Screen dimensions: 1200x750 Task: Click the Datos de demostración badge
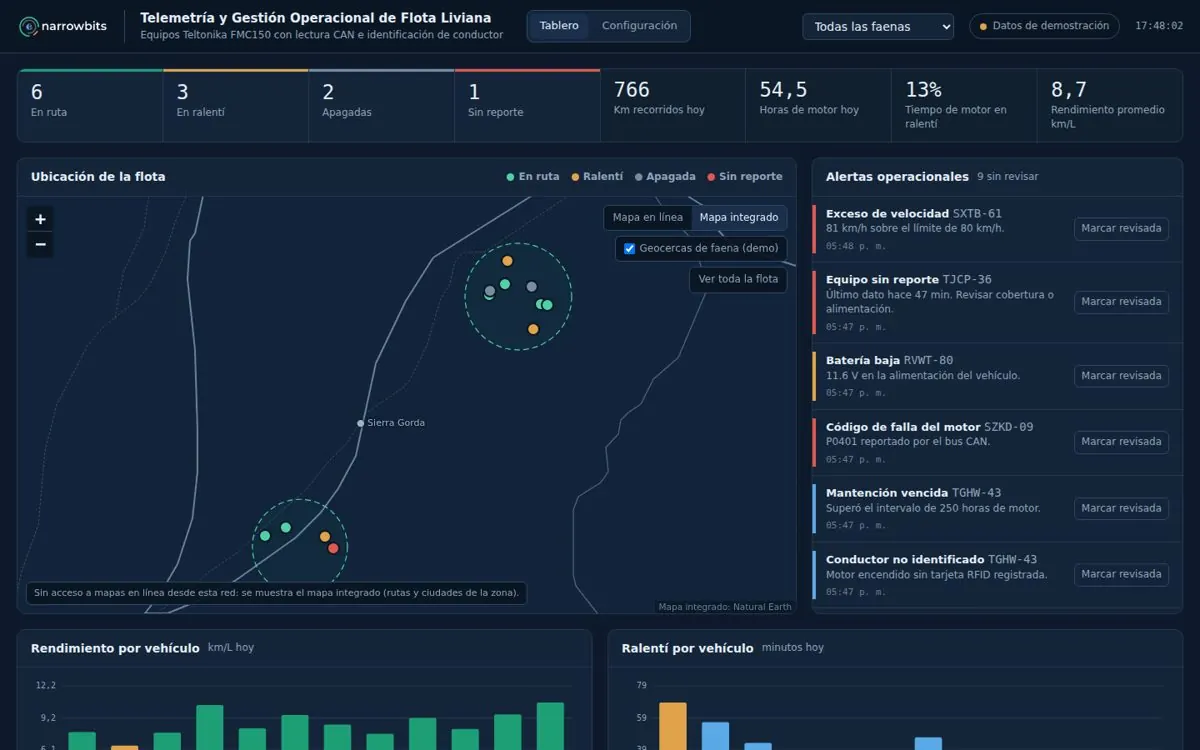point(1044,26)
